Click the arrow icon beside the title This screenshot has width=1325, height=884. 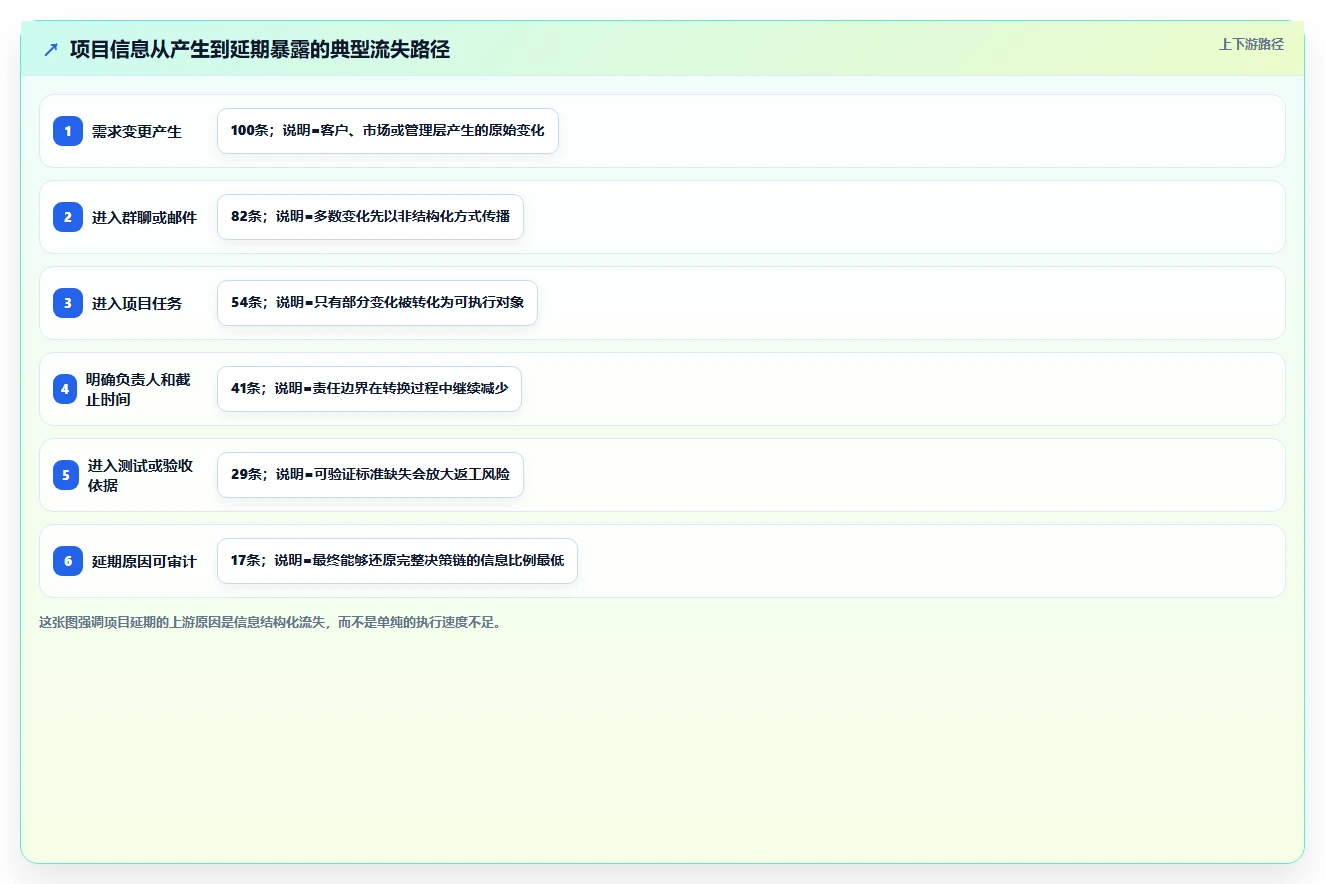[51, 49]
